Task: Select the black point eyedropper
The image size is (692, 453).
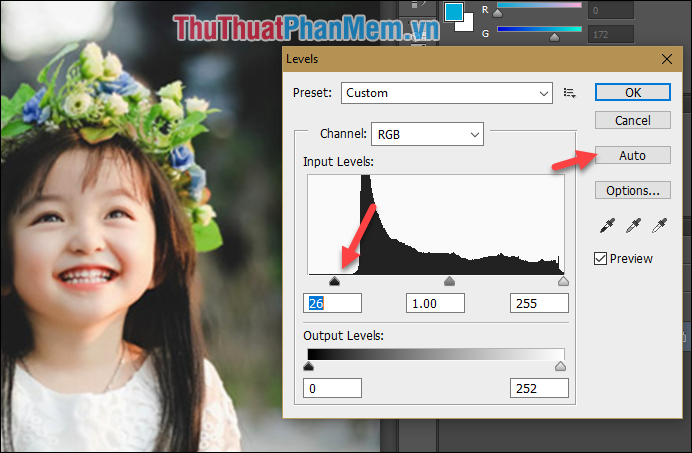Action: tap(607, 226)
